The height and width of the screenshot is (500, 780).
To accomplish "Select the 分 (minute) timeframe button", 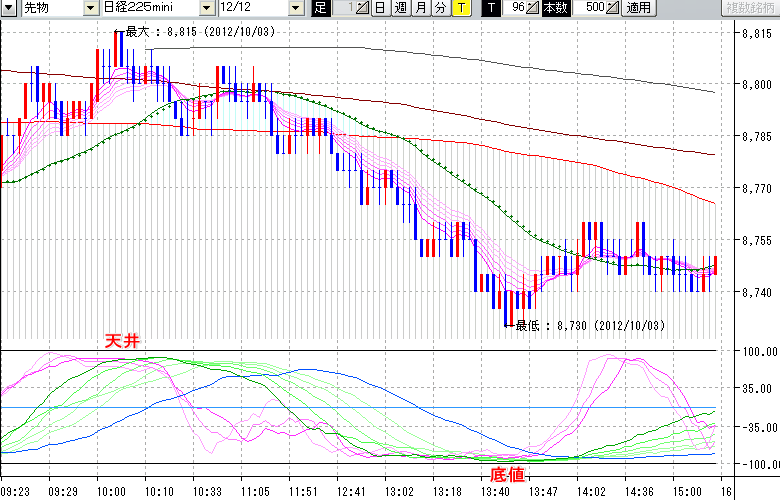I will pyautogui.click(x=439, y=8).
